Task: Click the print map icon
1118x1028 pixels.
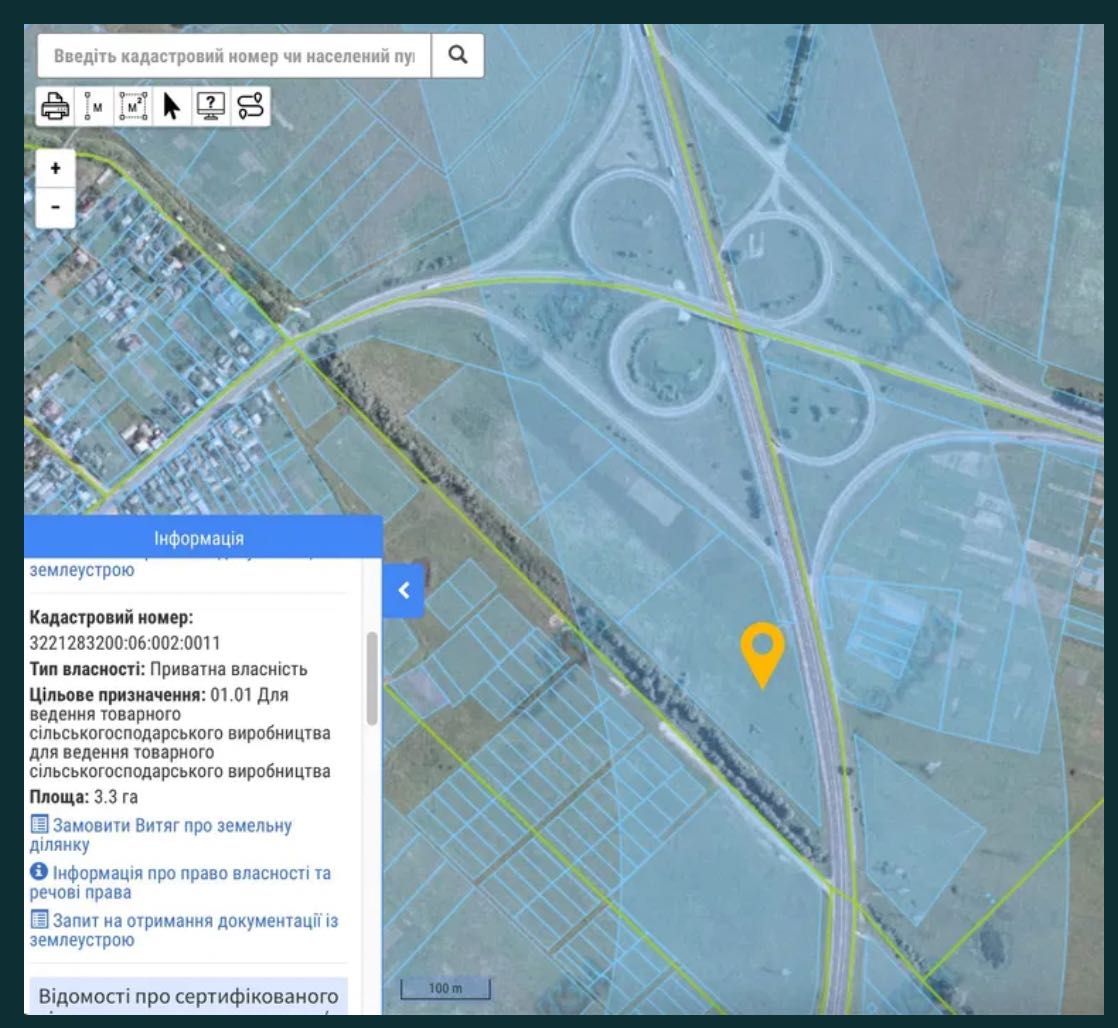Action: point(55,106)
